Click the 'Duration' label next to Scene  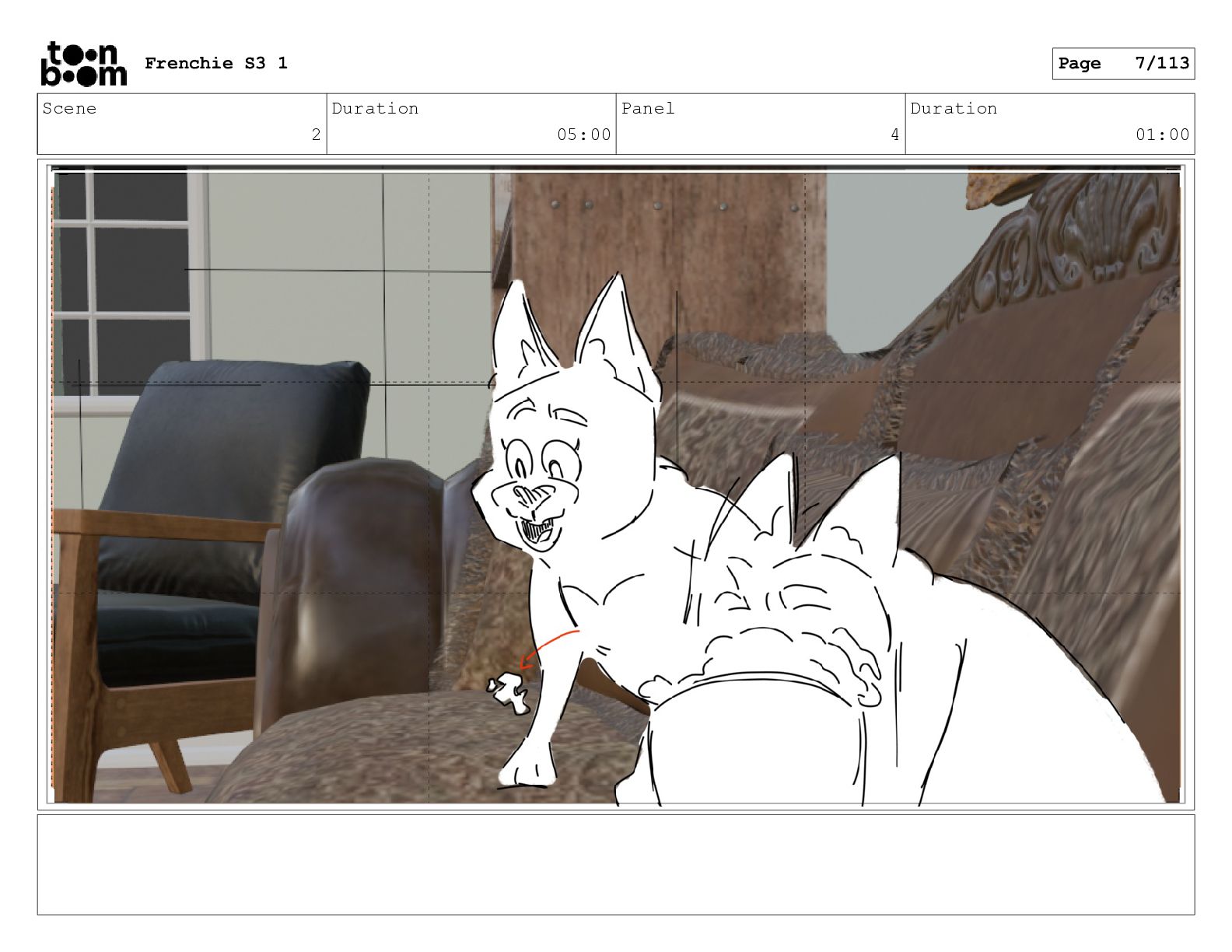pyautogui.click(x=375, y=108)
